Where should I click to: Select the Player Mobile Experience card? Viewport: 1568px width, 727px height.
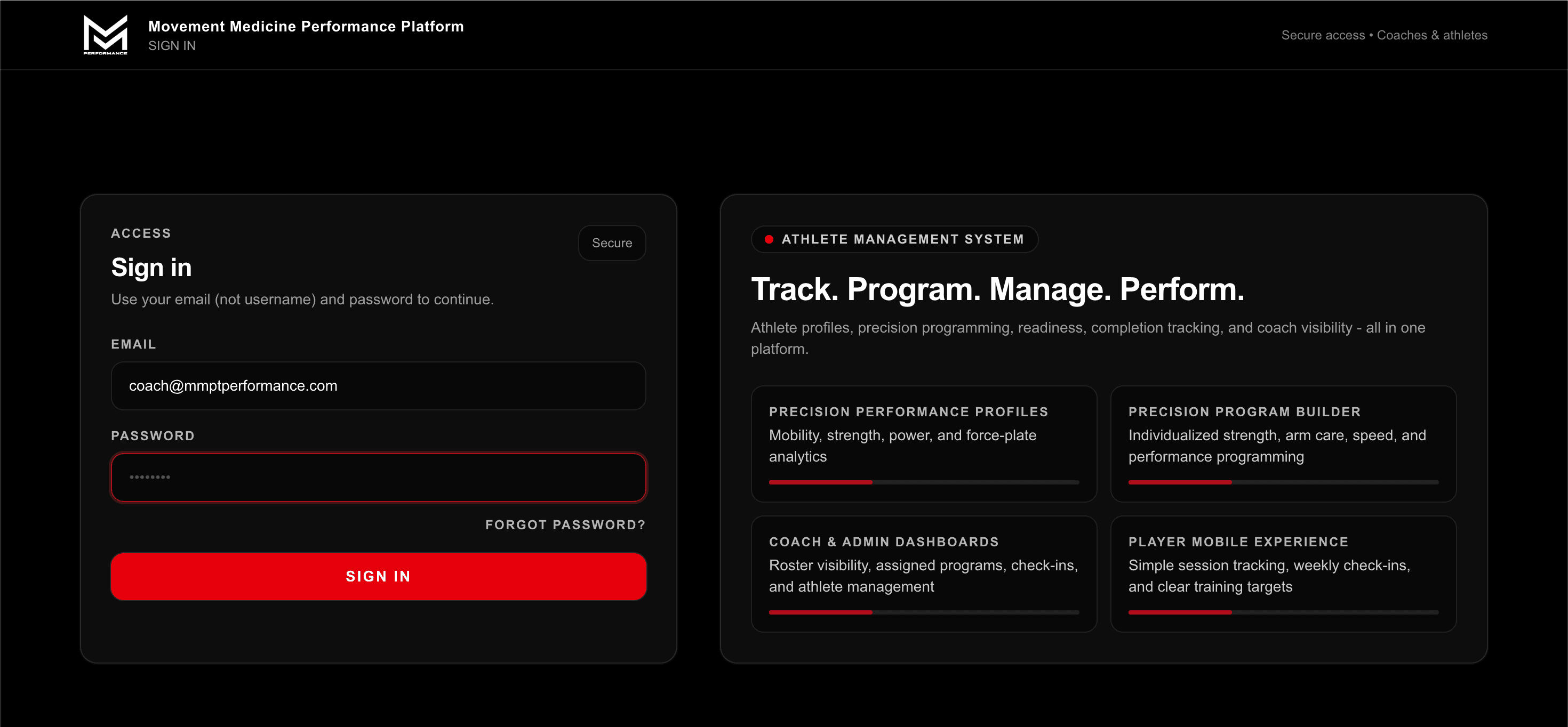[1283, 573]
